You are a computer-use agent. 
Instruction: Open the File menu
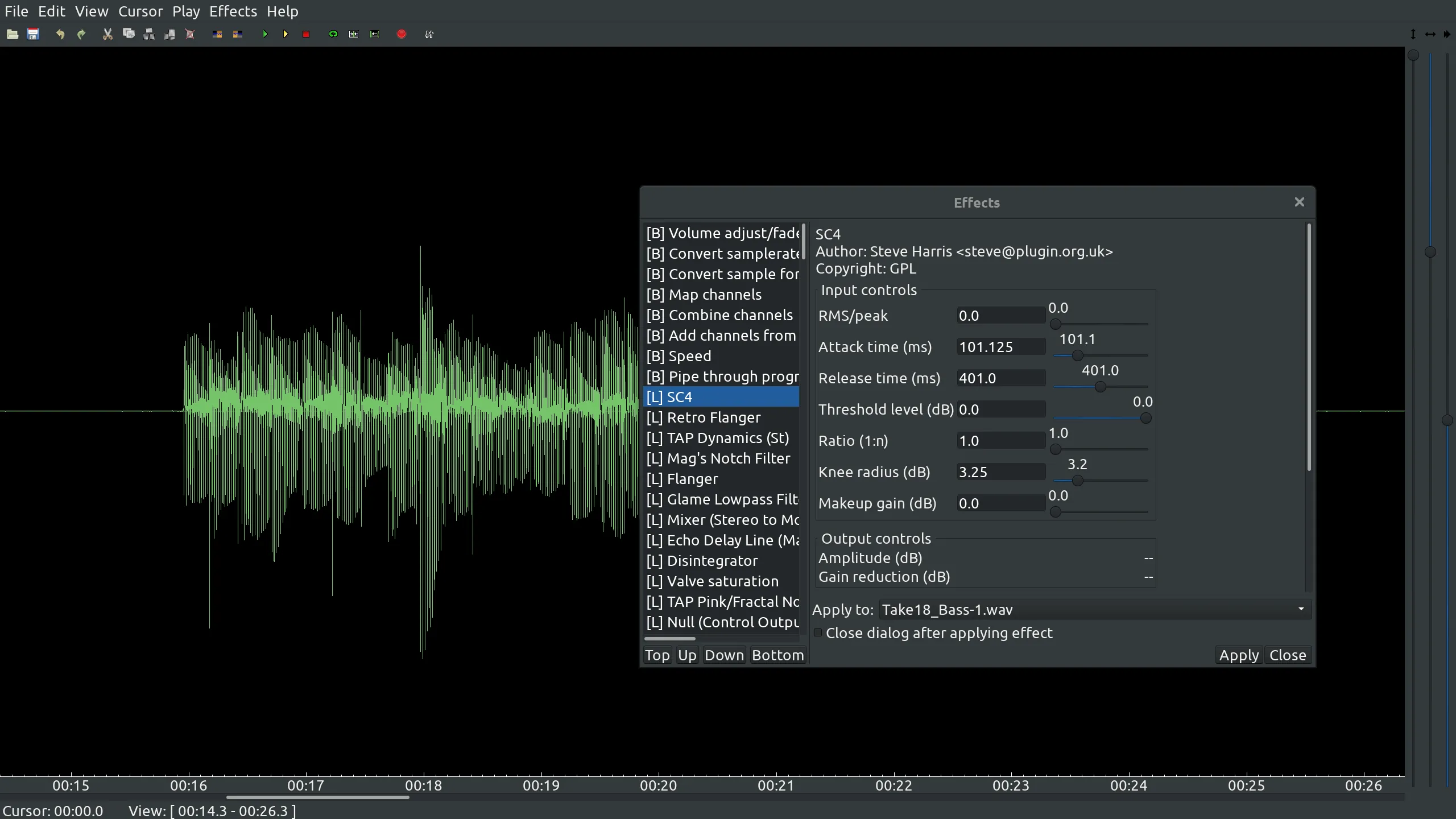pos(16,11)
